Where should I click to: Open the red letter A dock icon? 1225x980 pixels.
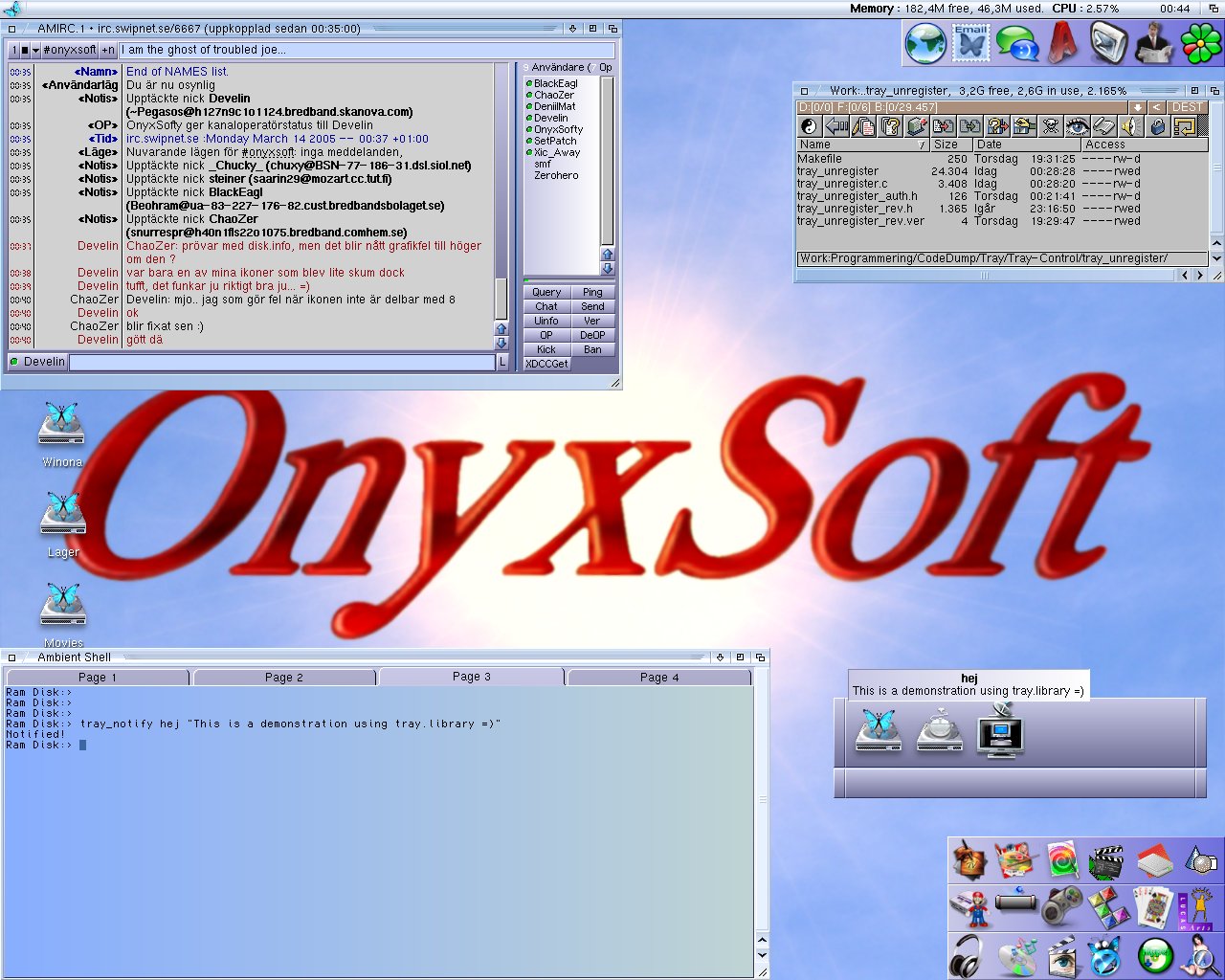click(x=1062, y=43)
